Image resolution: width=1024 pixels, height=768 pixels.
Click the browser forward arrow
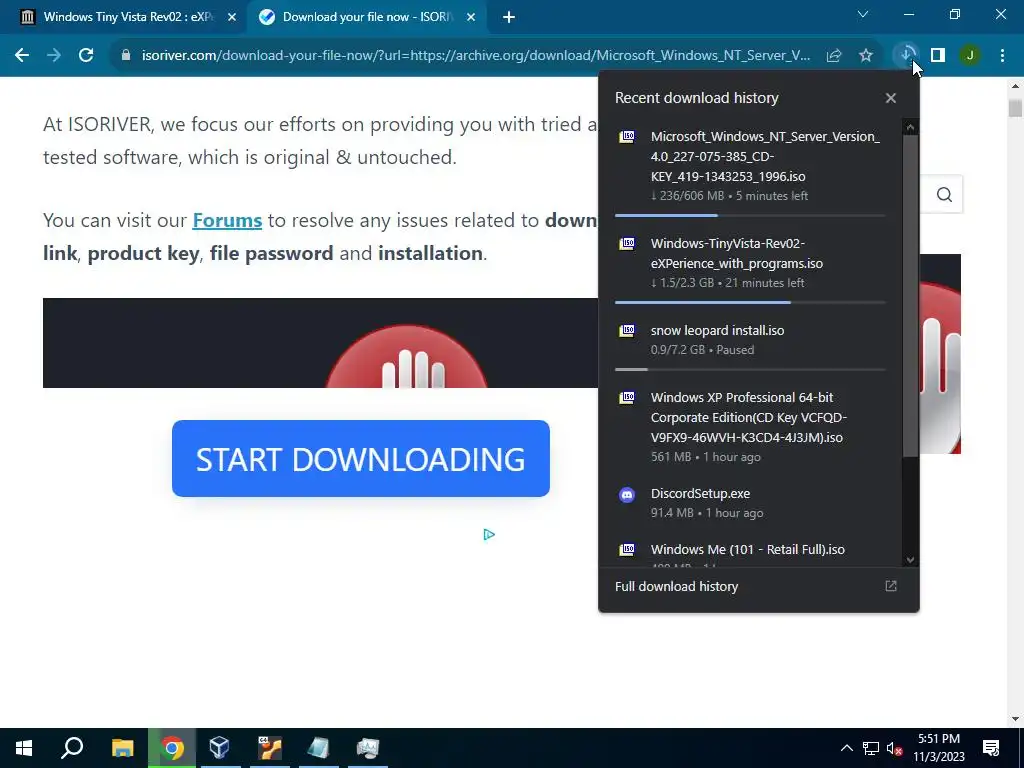[54, 56]
